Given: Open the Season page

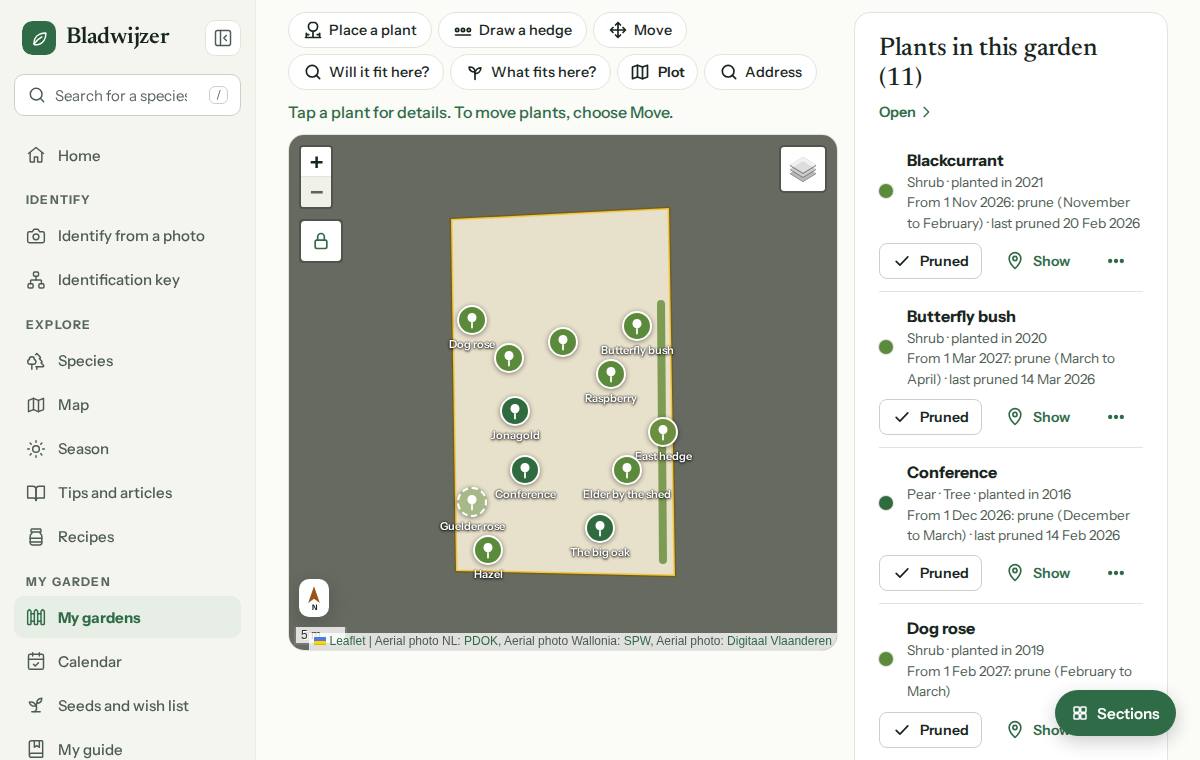Looking at the screenshot, I should point(127,449).
